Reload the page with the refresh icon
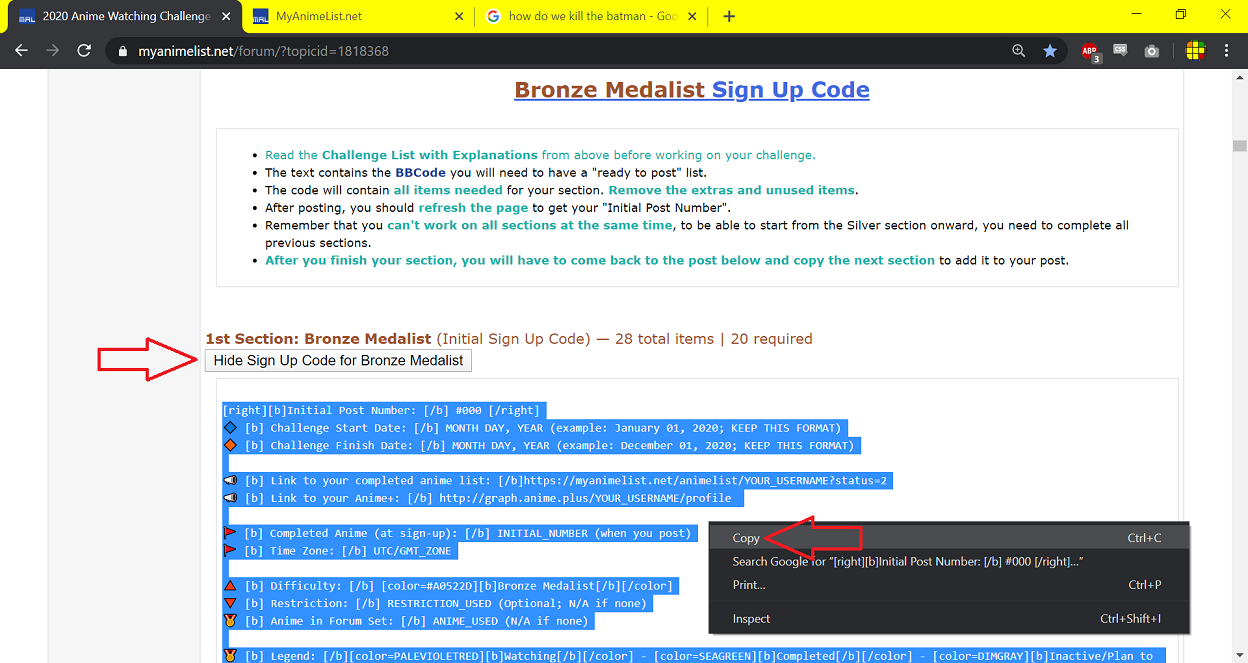Viewport: 1248px width, 663px height. 84,51
